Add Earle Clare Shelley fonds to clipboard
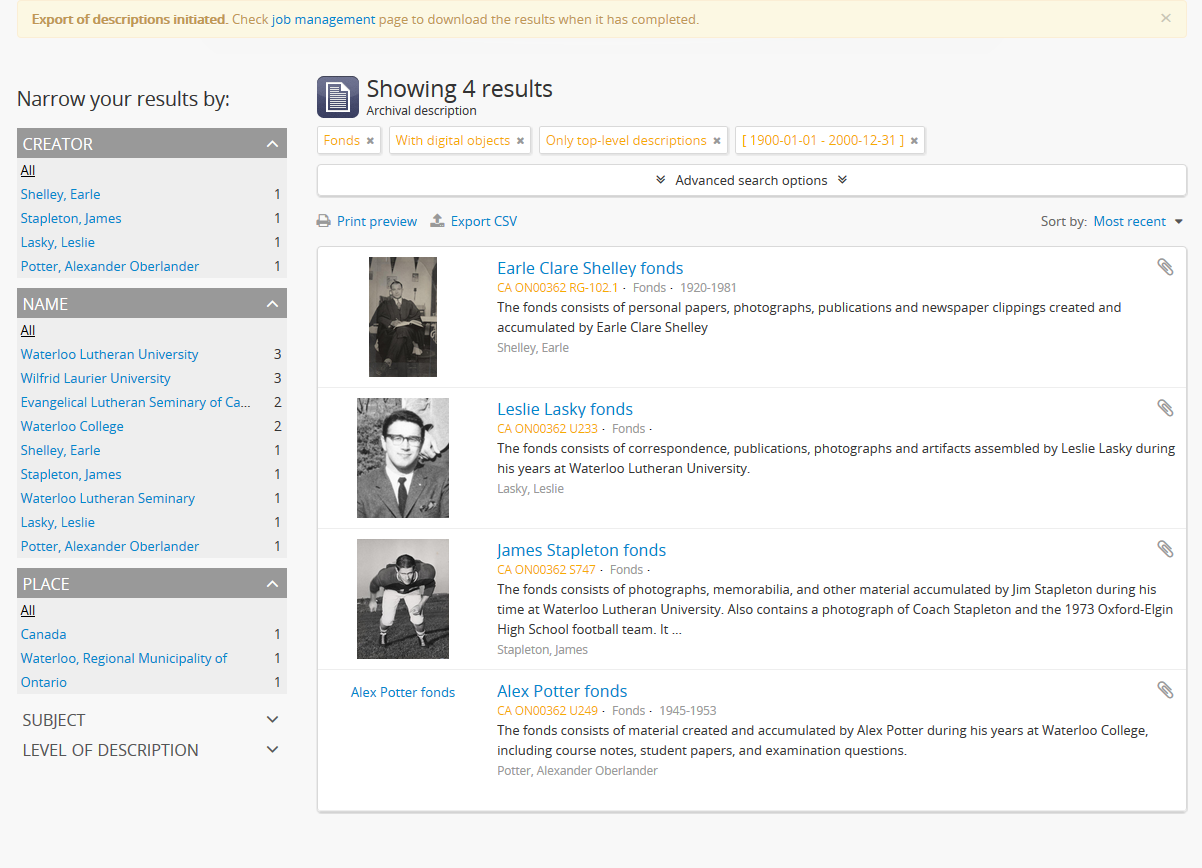Image resolution: width=1202 pixels, height=868 pixels. (1165, 267)
